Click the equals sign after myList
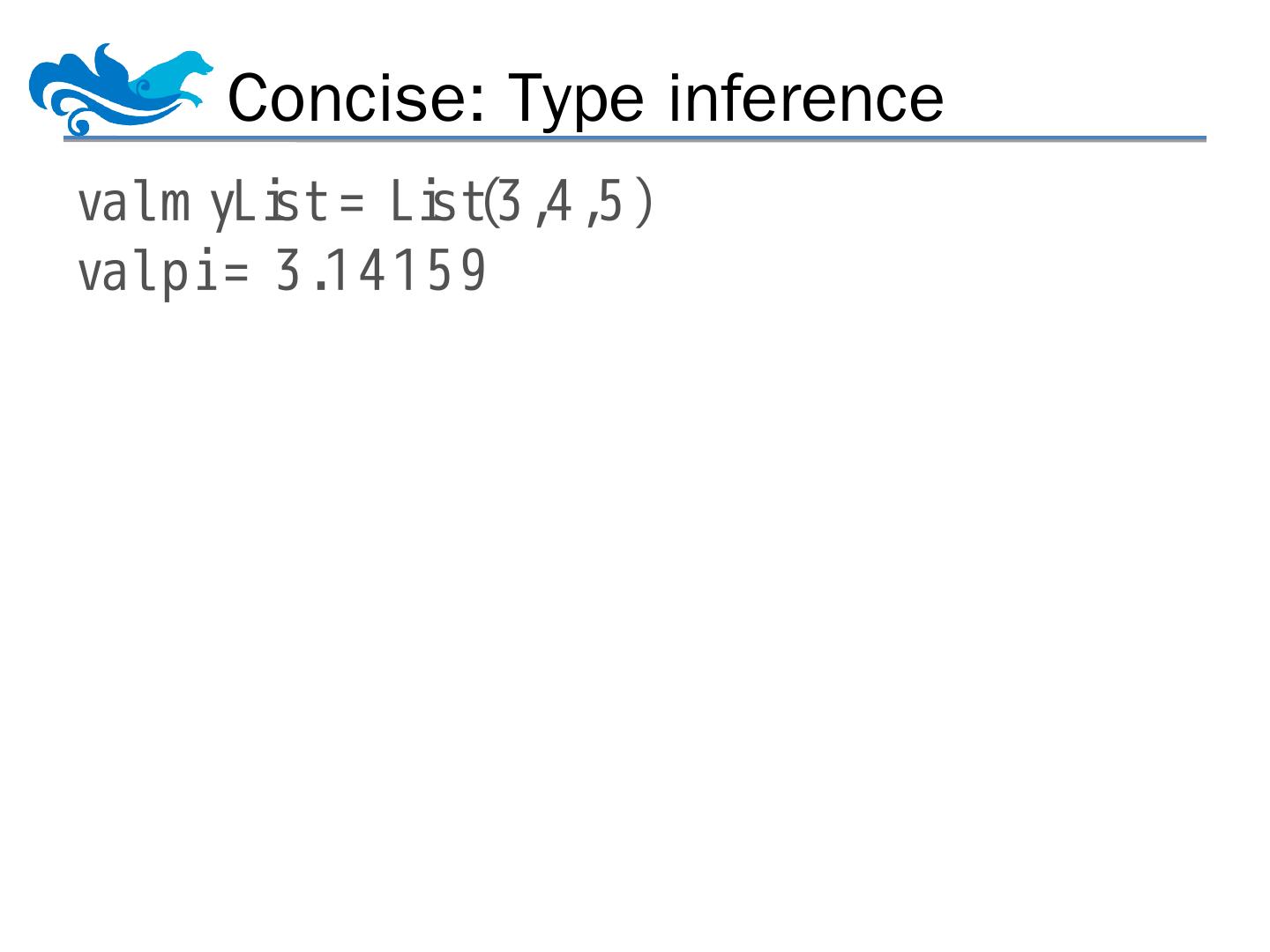The height and width of the screenshot is (952, 1270). 351,205
